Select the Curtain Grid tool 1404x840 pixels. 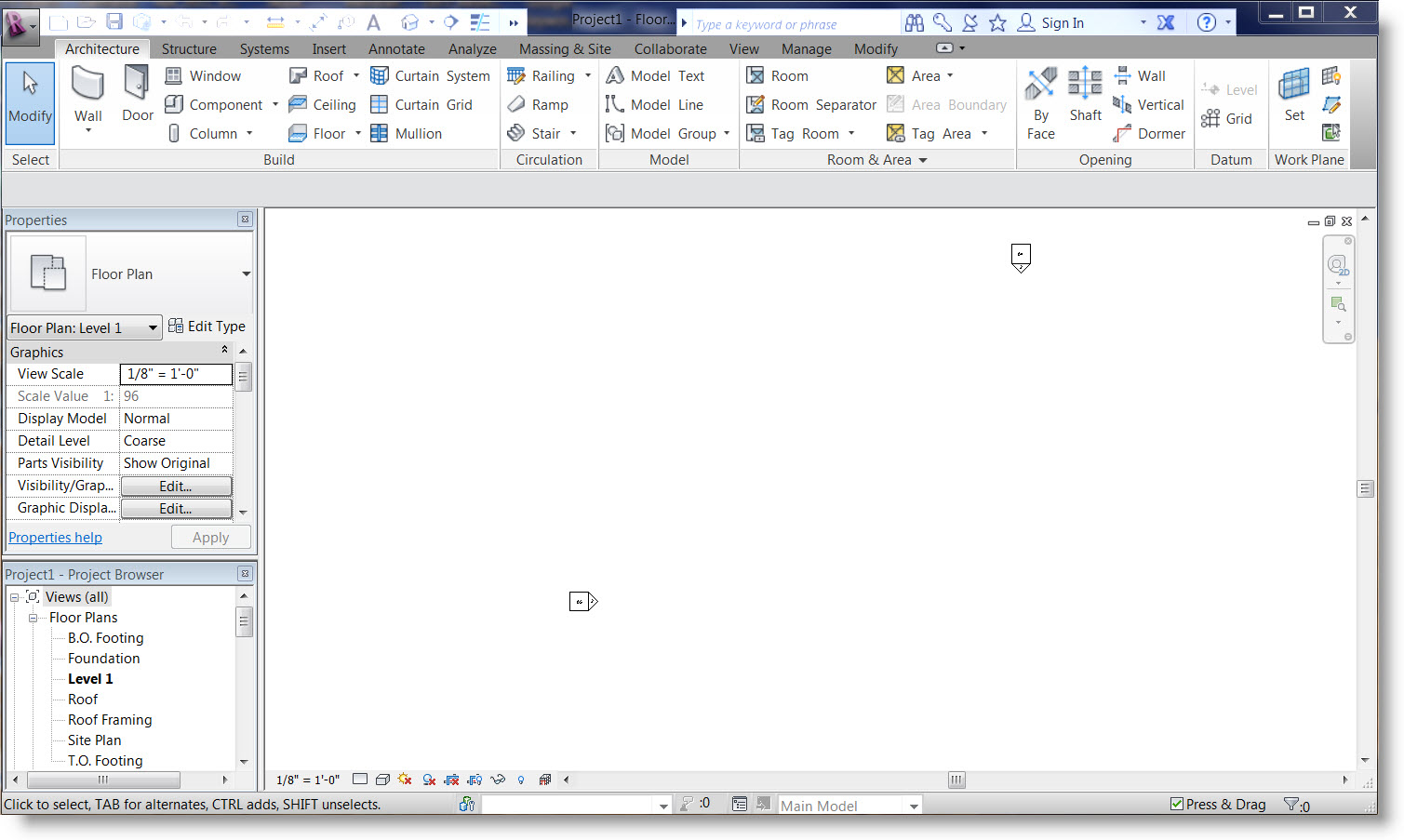pyautogui.click(x=421, y=105)
